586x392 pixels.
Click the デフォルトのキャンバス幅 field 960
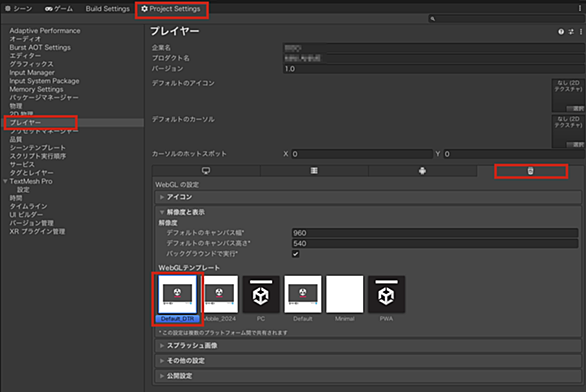pyautogui.click(x=435, y=233)
